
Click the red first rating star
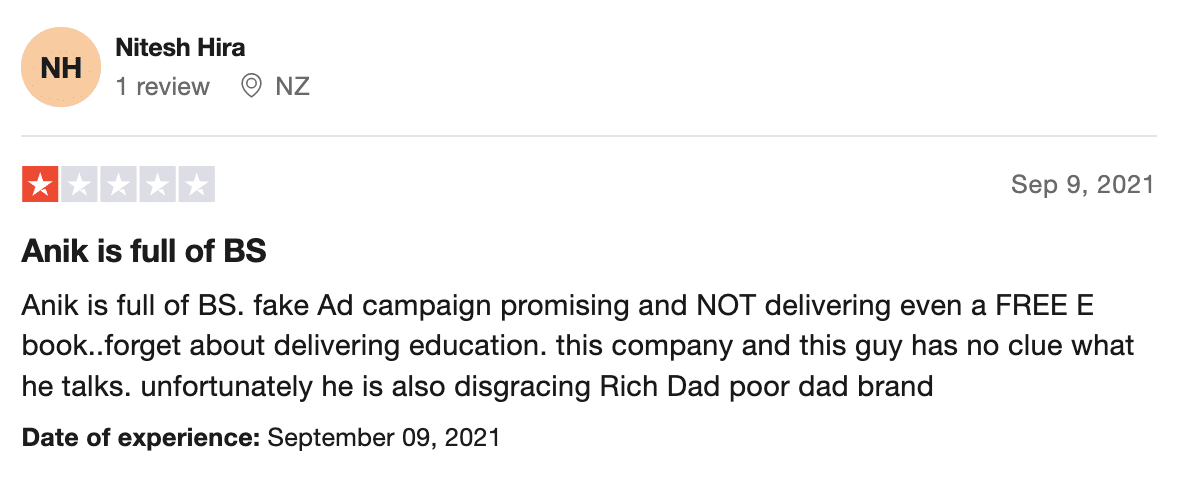tap(41, 185)
